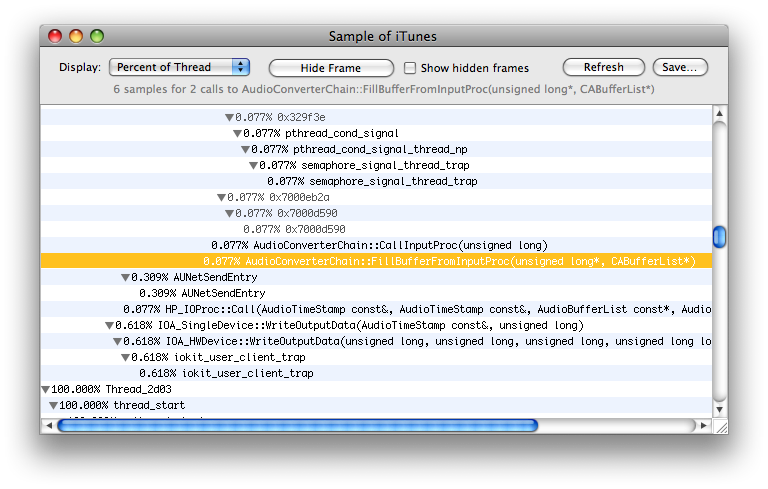
Task: Collapse the Thread_2d03 disclosure triangle
Action: 45,390
